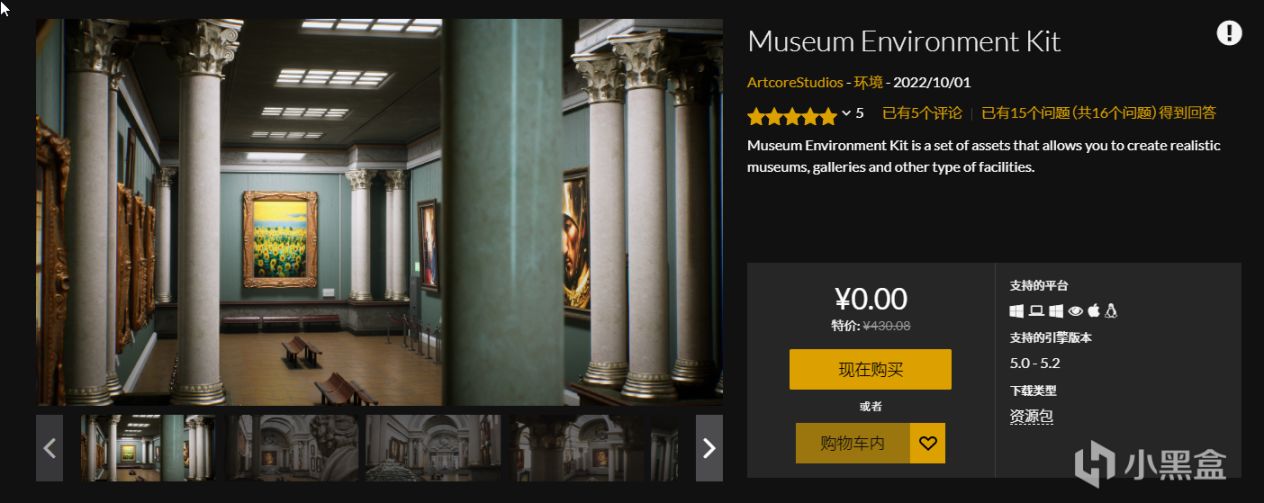This screenshot has height=503, width=1264.
Task: Click the five-star rating icons
Action: point(792,116)
